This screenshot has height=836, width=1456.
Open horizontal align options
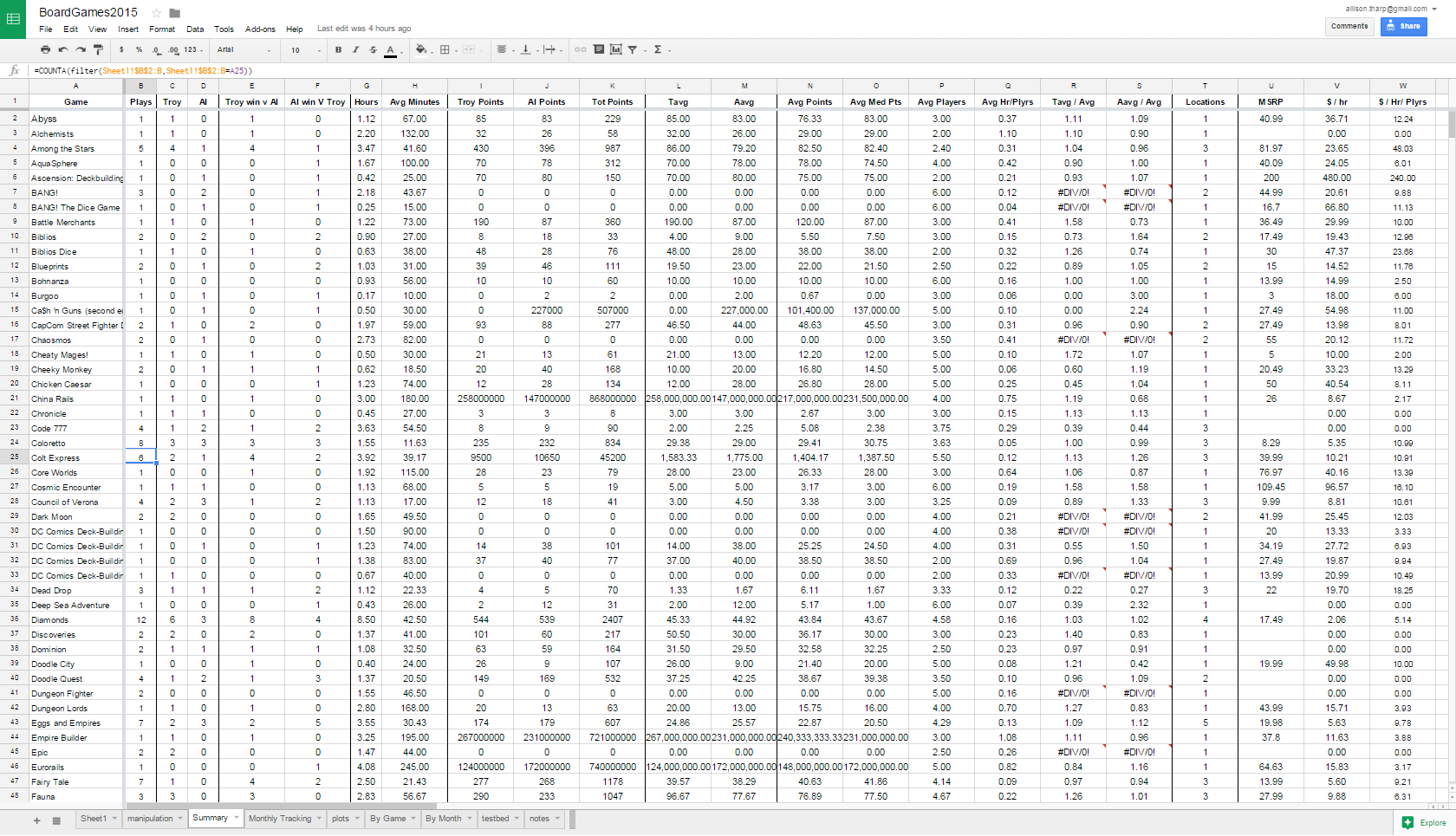[x=504, y=49]
